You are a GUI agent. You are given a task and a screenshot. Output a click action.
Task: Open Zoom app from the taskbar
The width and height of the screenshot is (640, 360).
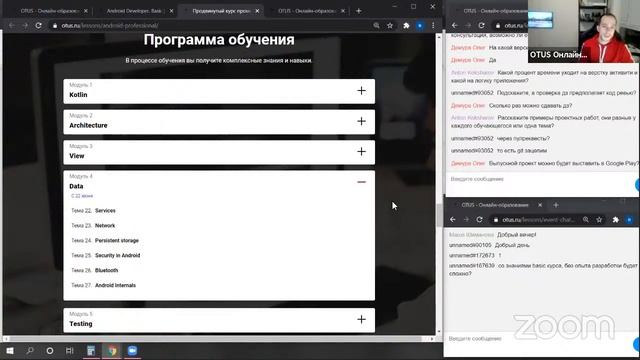tap(132, 351)
